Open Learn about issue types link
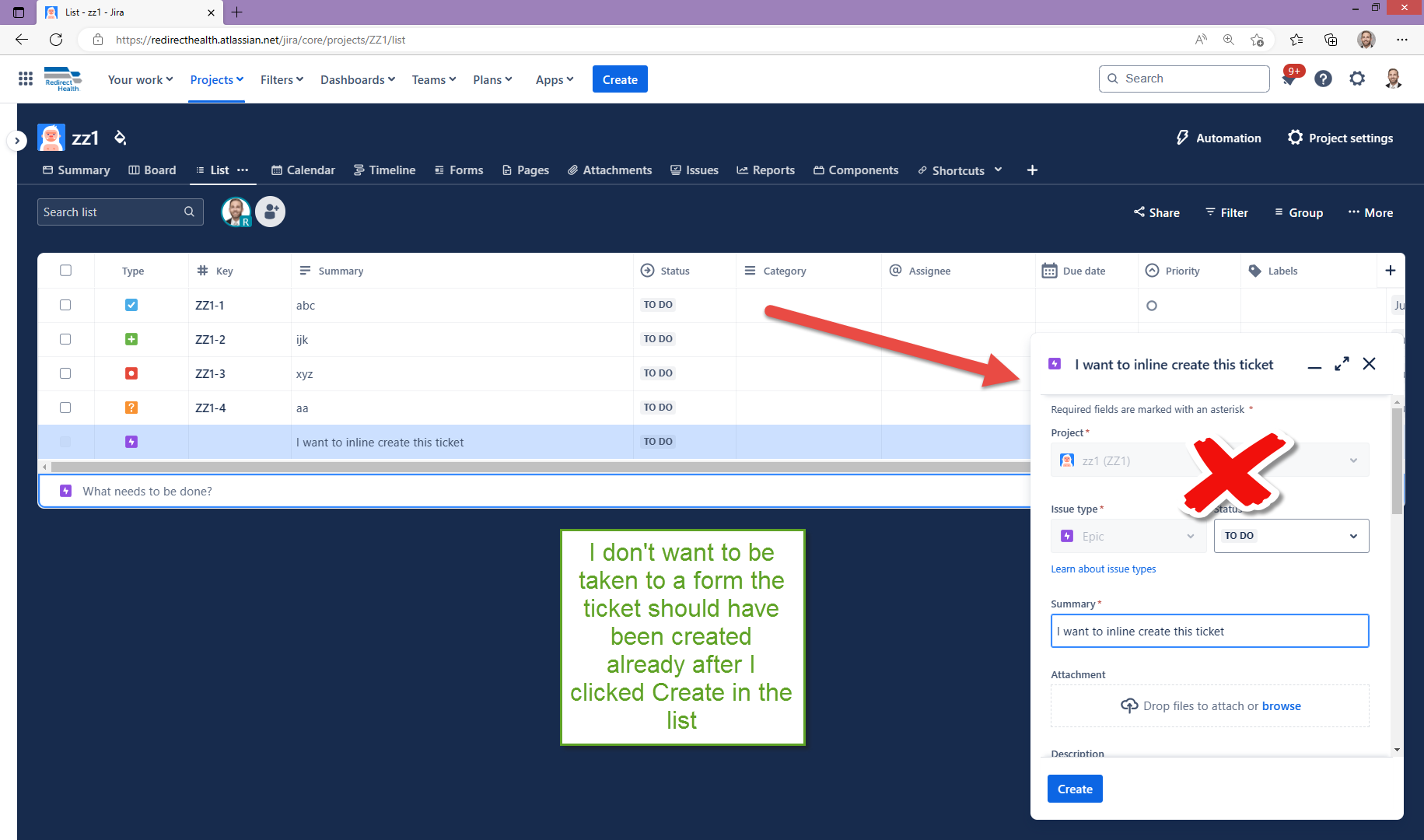 pyautogui.click(x=1103, y=569)
